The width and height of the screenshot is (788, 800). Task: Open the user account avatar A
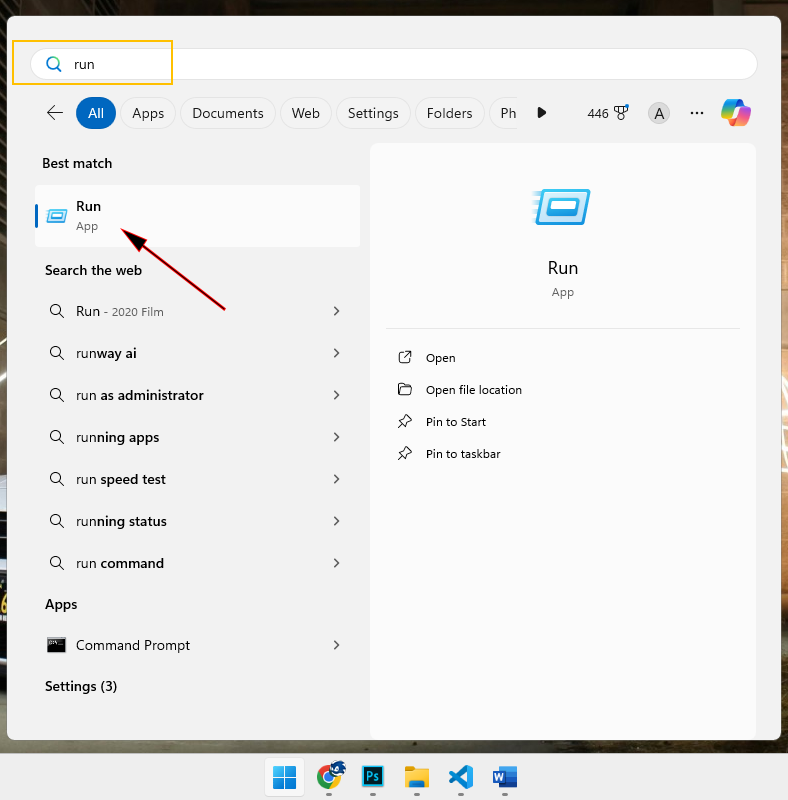[x=658, y=113]
